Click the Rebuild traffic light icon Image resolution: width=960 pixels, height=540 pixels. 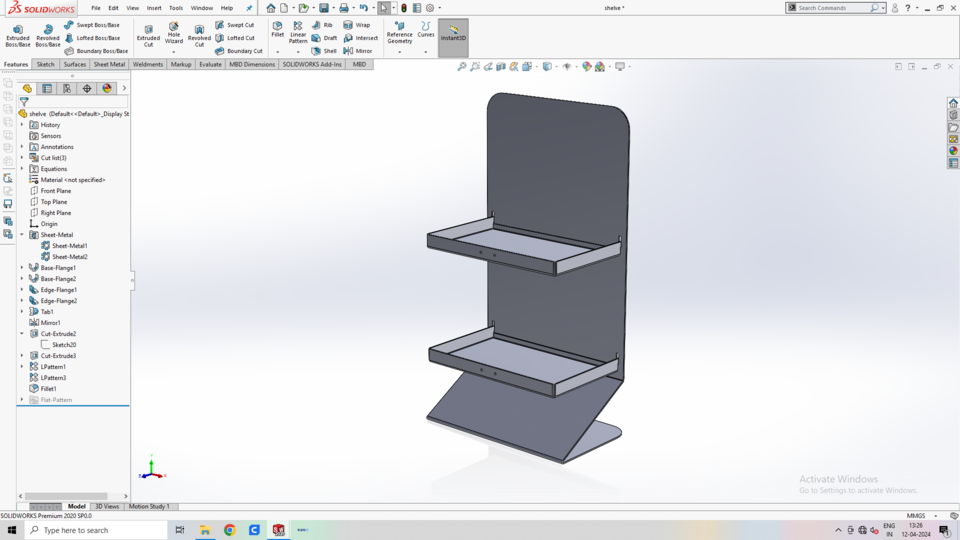pyautogui.click(x=404, y=8)
